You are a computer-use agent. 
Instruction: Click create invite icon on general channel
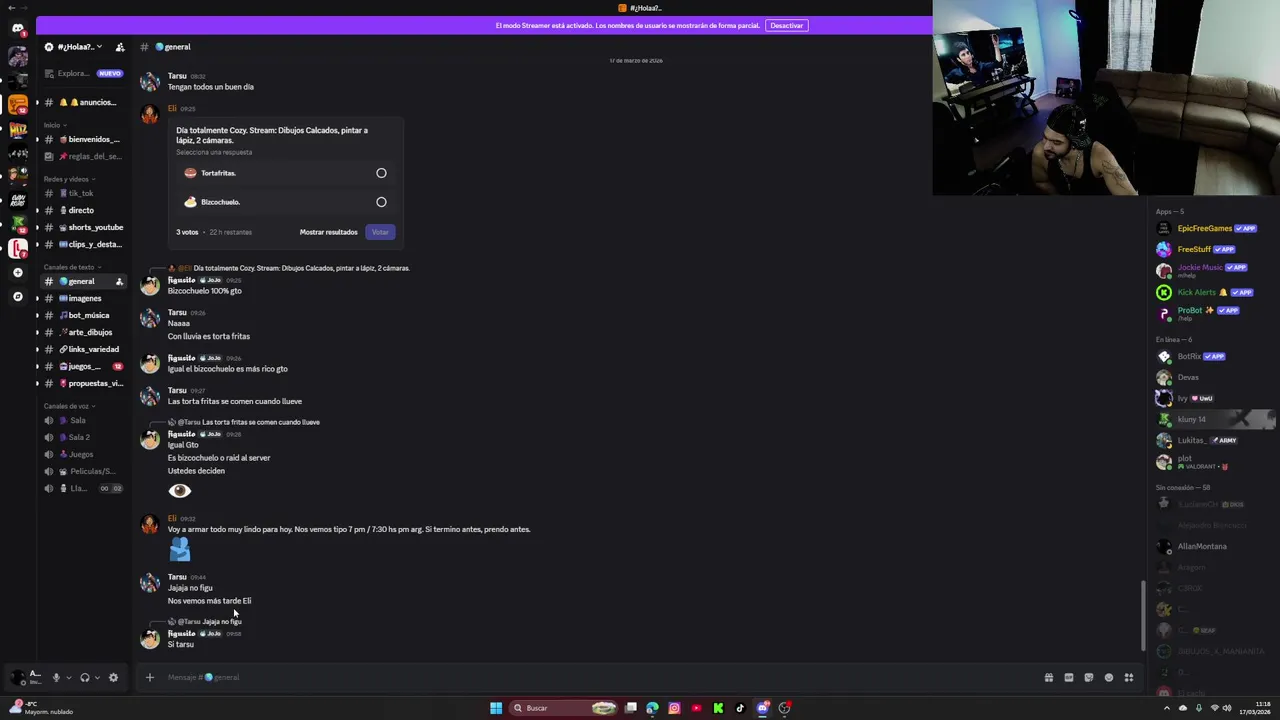[x=119, y=281]
